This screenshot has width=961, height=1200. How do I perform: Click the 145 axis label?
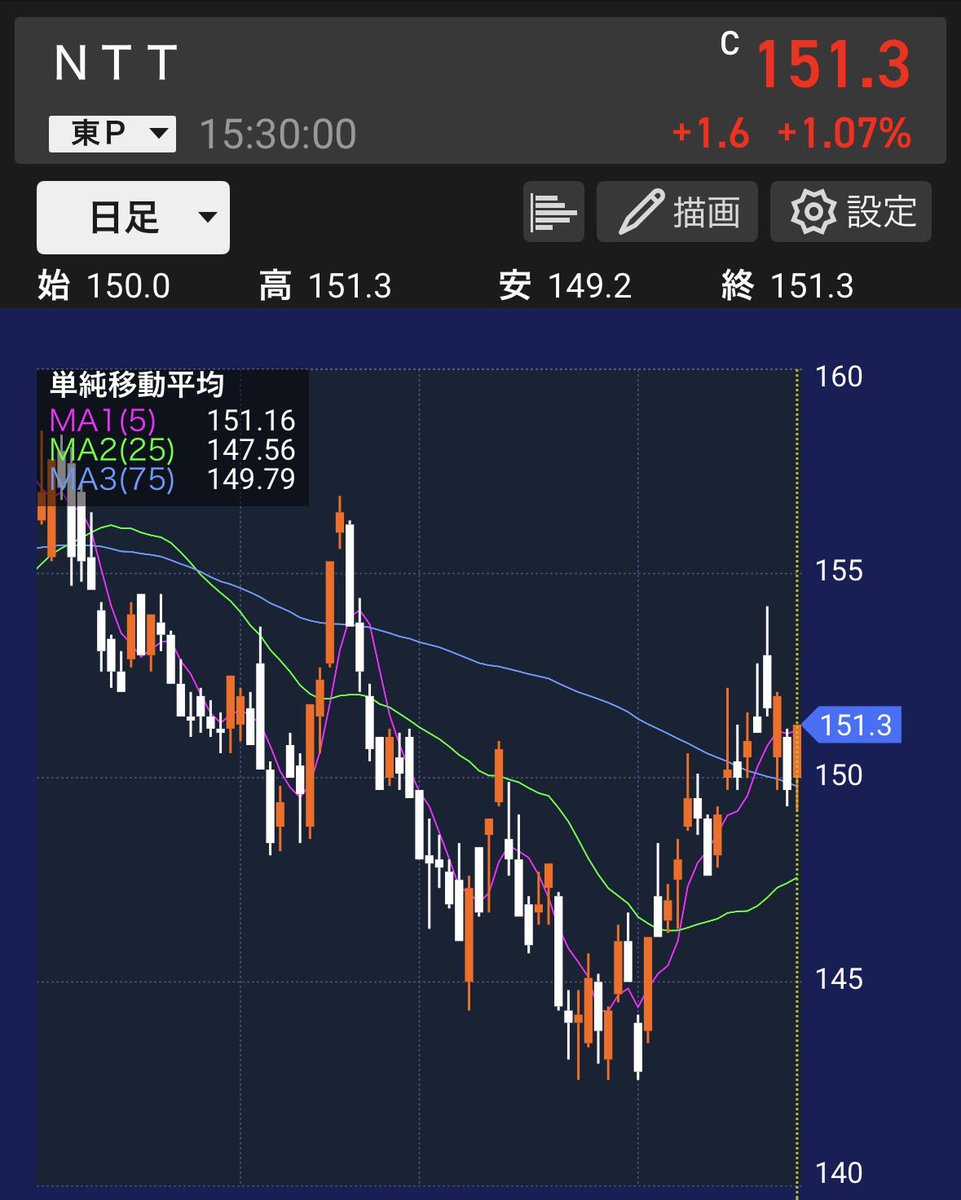point(839,978)
